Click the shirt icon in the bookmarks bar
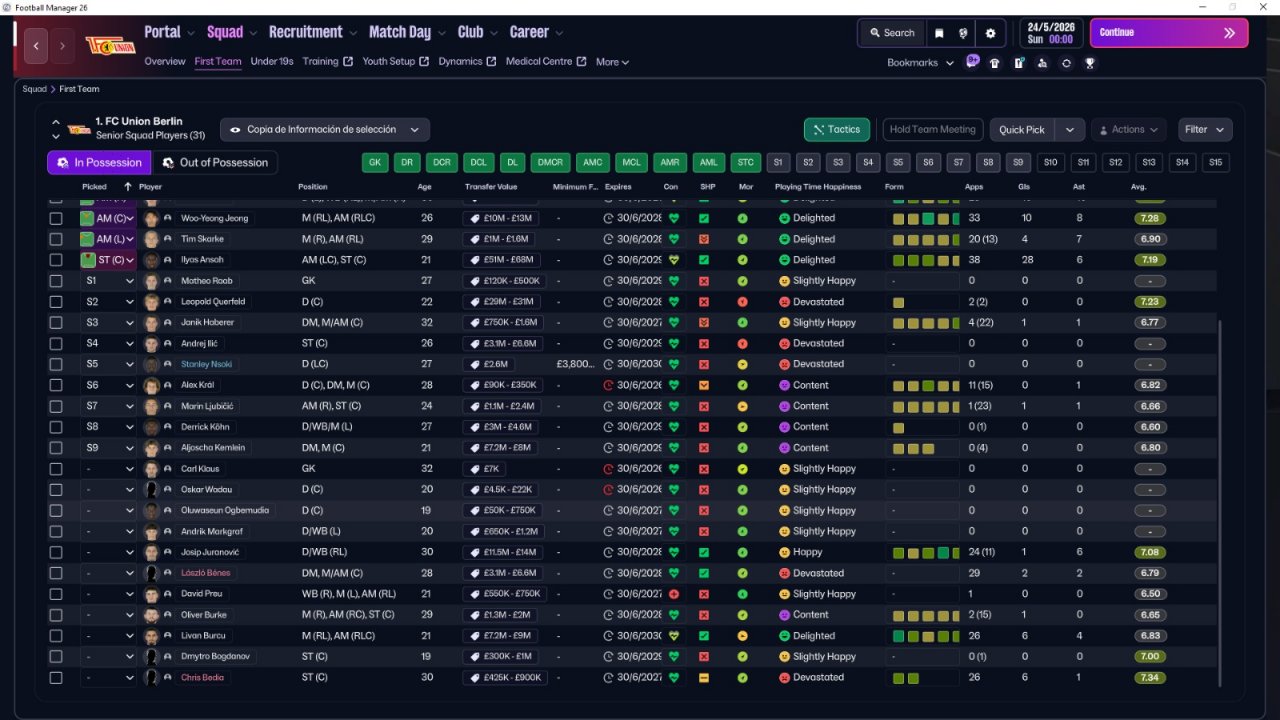The image size is (1280, 720). [x=994, y=62]
